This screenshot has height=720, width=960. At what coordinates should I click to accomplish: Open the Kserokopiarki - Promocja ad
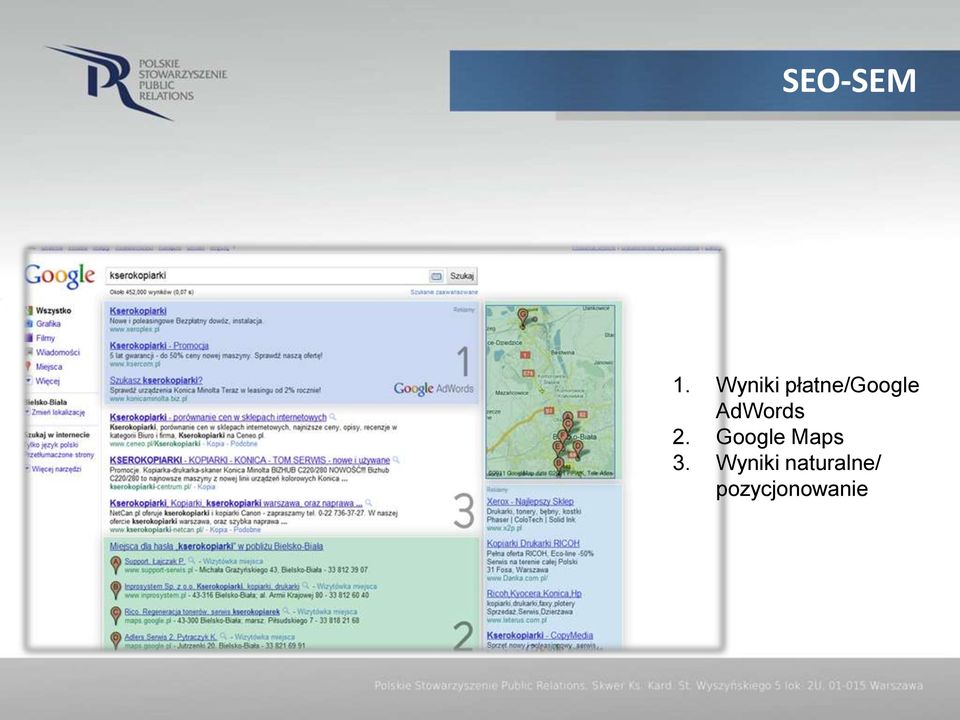[159, 346]
